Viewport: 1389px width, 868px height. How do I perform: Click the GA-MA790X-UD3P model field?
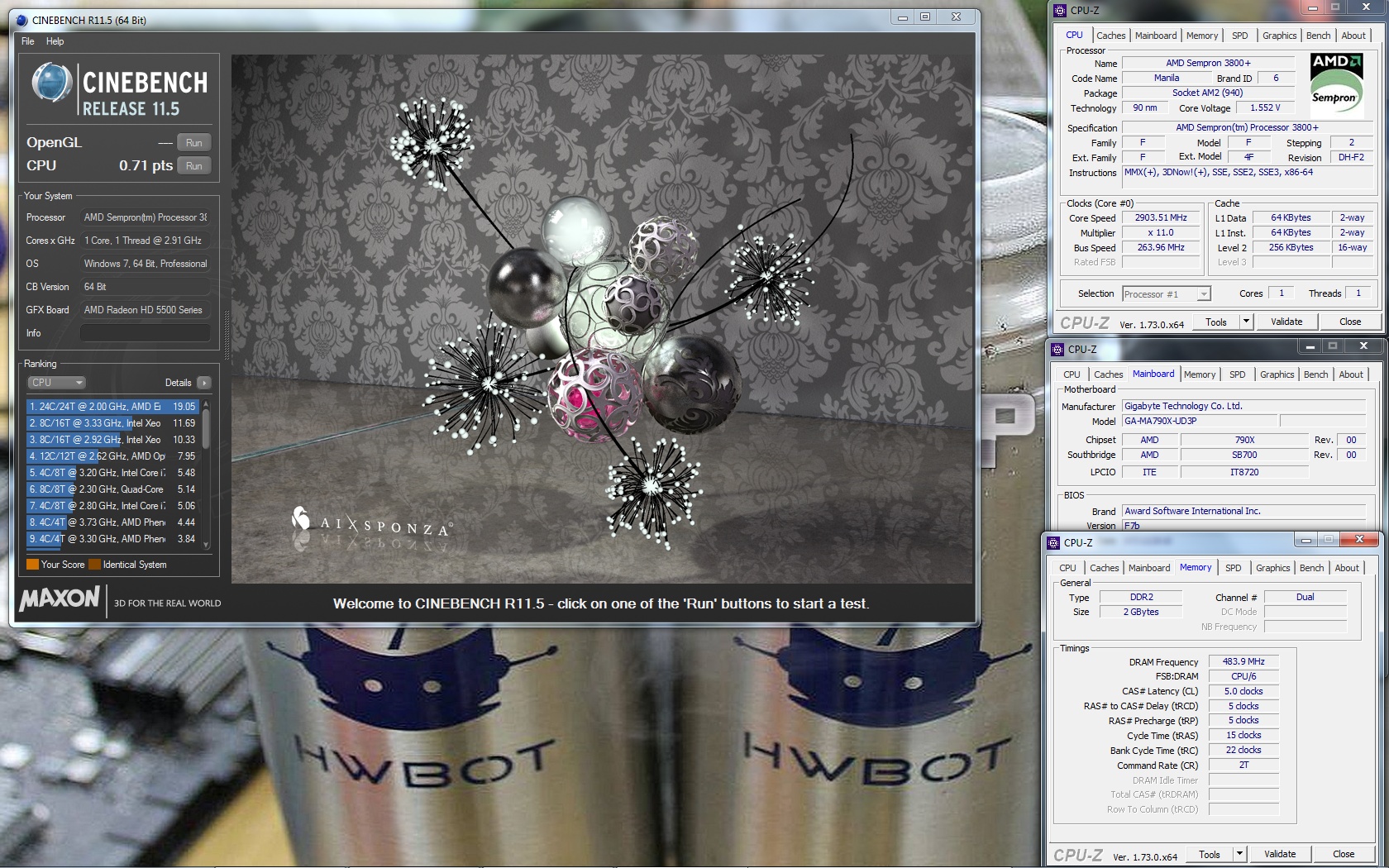tap(1199, 422)
